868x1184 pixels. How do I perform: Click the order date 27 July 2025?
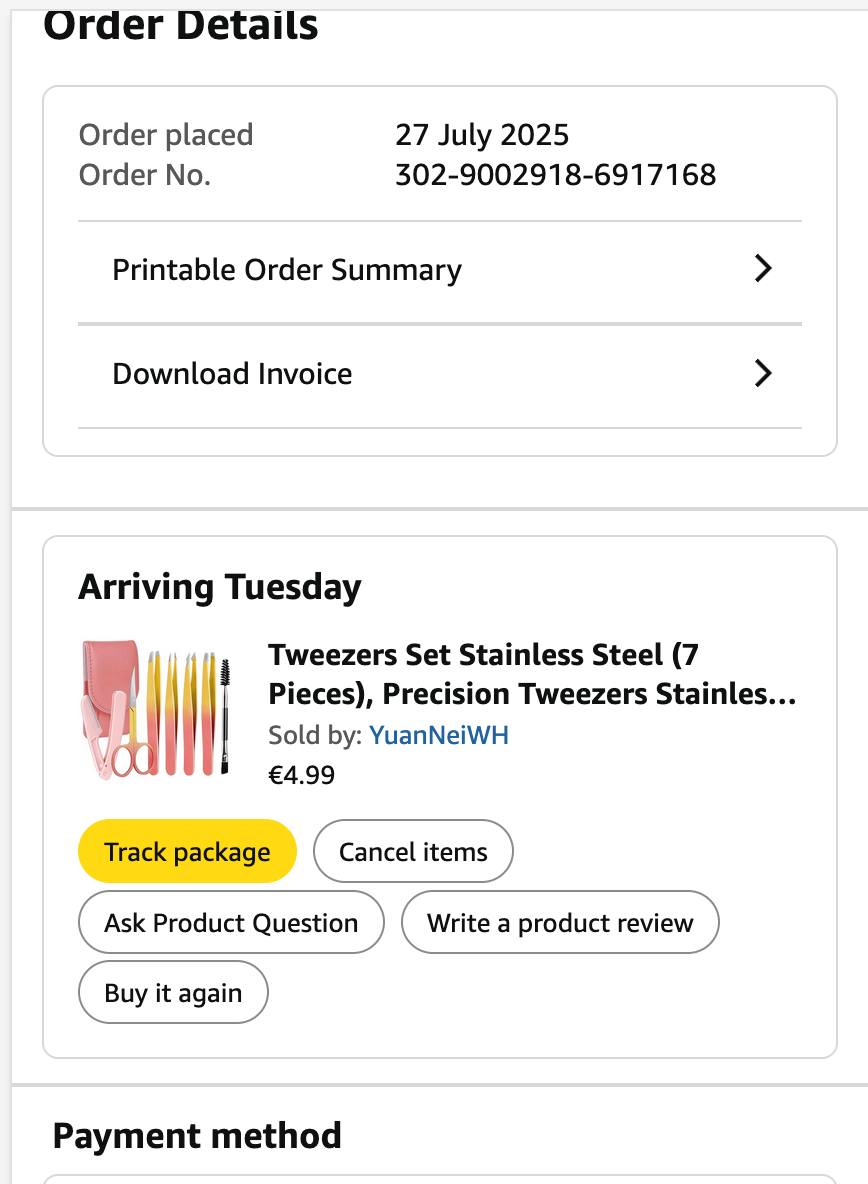click(x=482, y=135)
